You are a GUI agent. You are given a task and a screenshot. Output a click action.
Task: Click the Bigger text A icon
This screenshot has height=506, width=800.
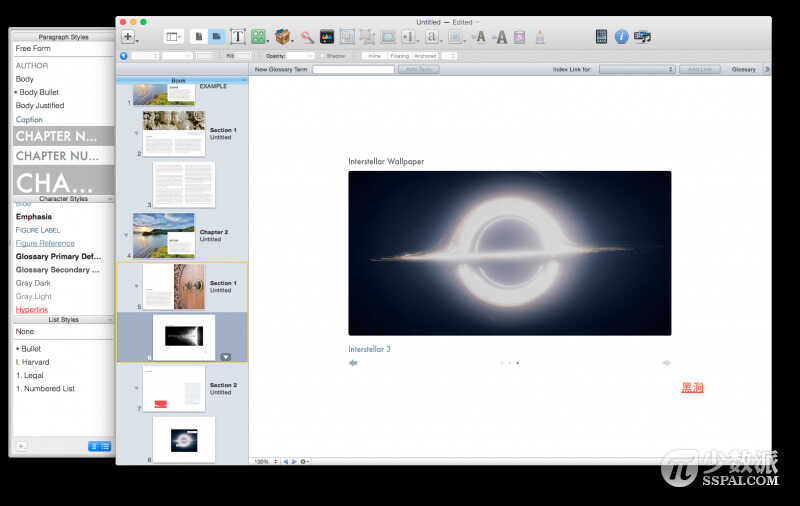coord(501,37)
